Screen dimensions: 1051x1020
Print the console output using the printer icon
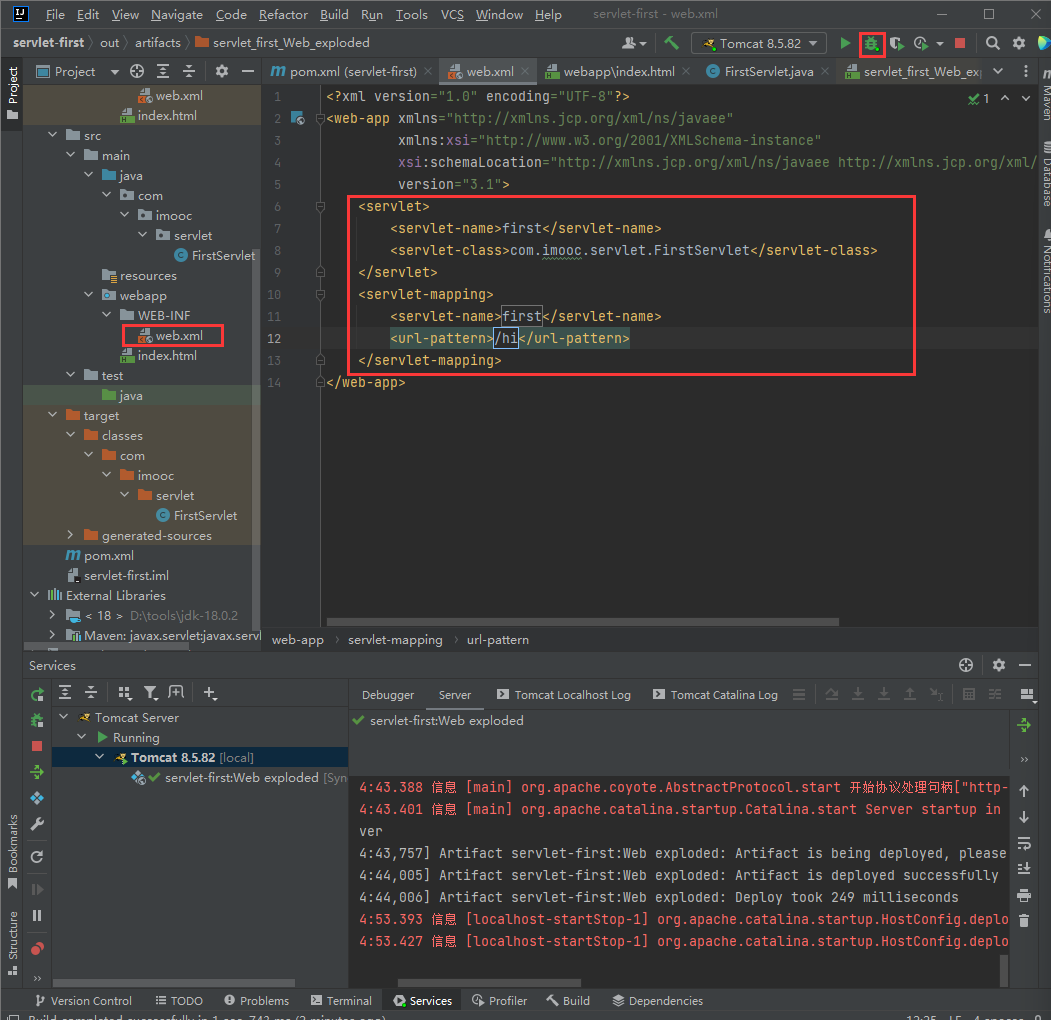1023,895
